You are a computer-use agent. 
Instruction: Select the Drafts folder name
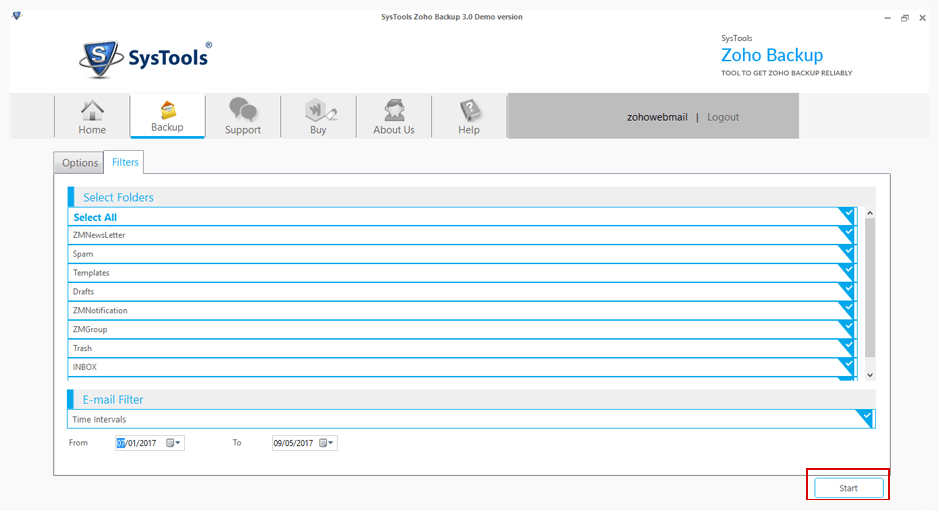coord(83,292)
